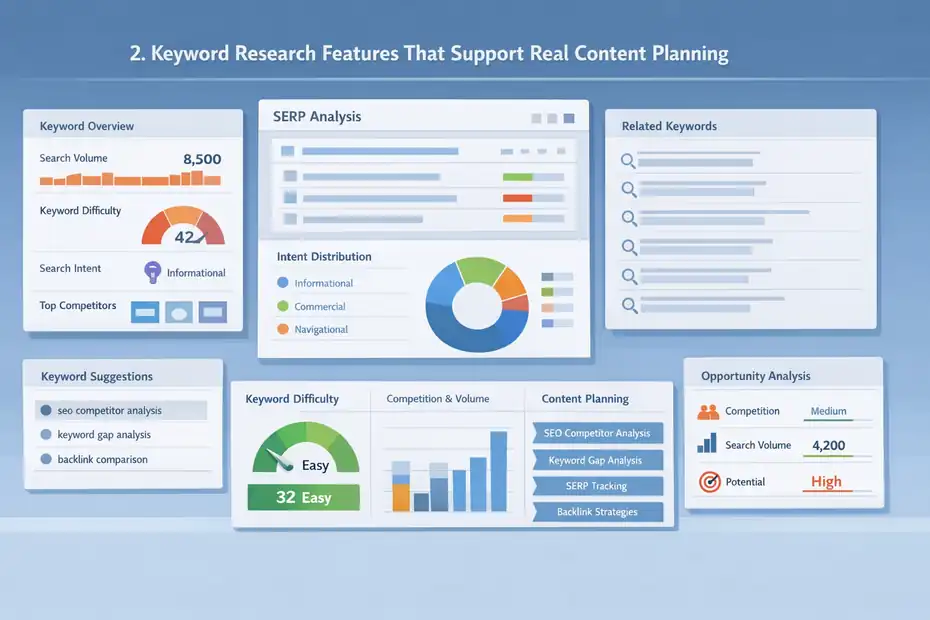Click the tallest bar in Competition & Volume chart
The height and width of the screenshot is (620, 930).
coord(498,471)
